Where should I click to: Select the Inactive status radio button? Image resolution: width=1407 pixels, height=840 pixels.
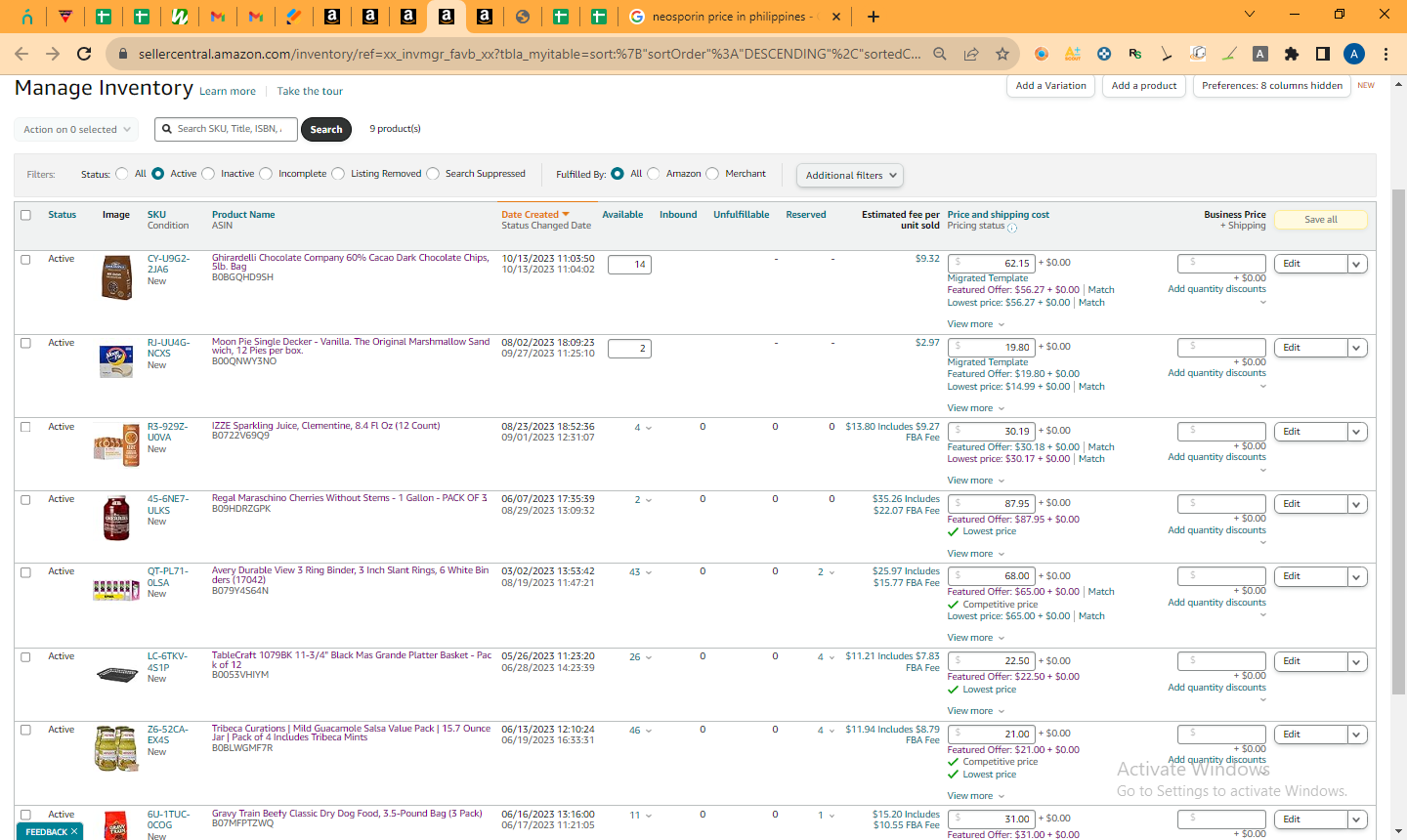208,174
